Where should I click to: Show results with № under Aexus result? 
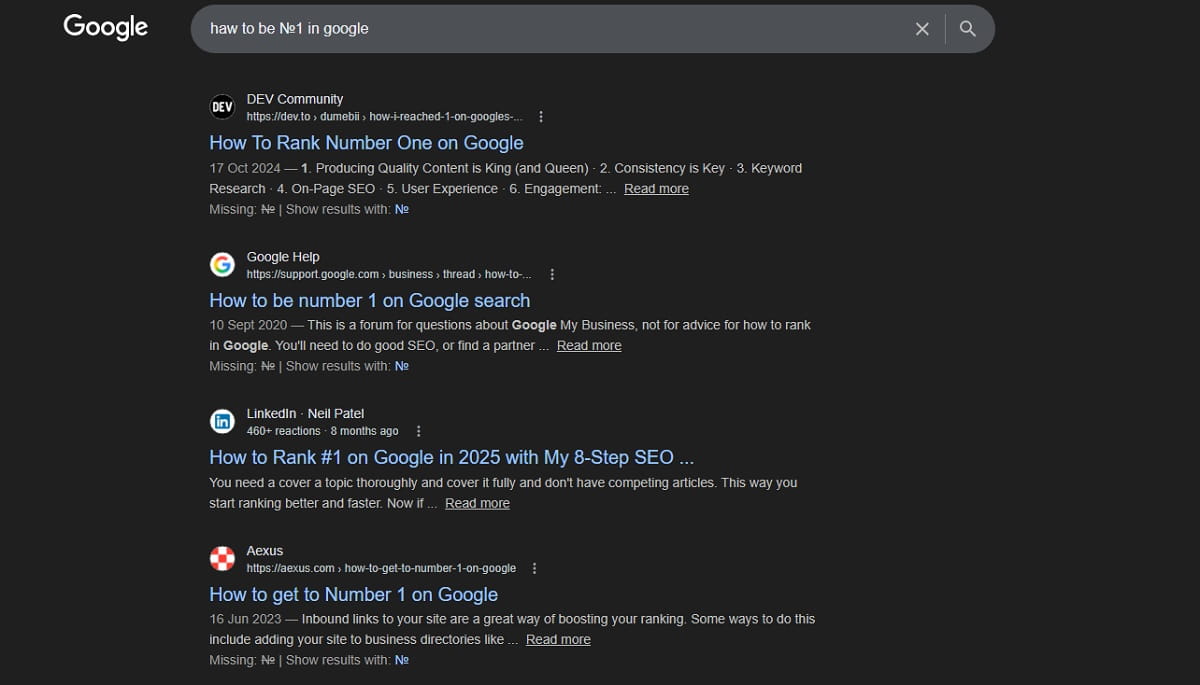point(401,659)
